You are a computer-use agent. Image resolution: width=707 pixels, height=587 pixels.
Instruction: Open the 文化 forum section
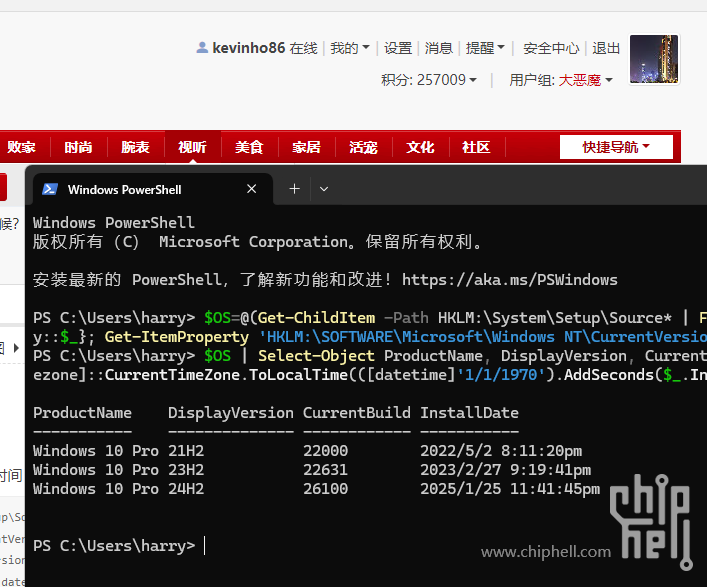420,147
